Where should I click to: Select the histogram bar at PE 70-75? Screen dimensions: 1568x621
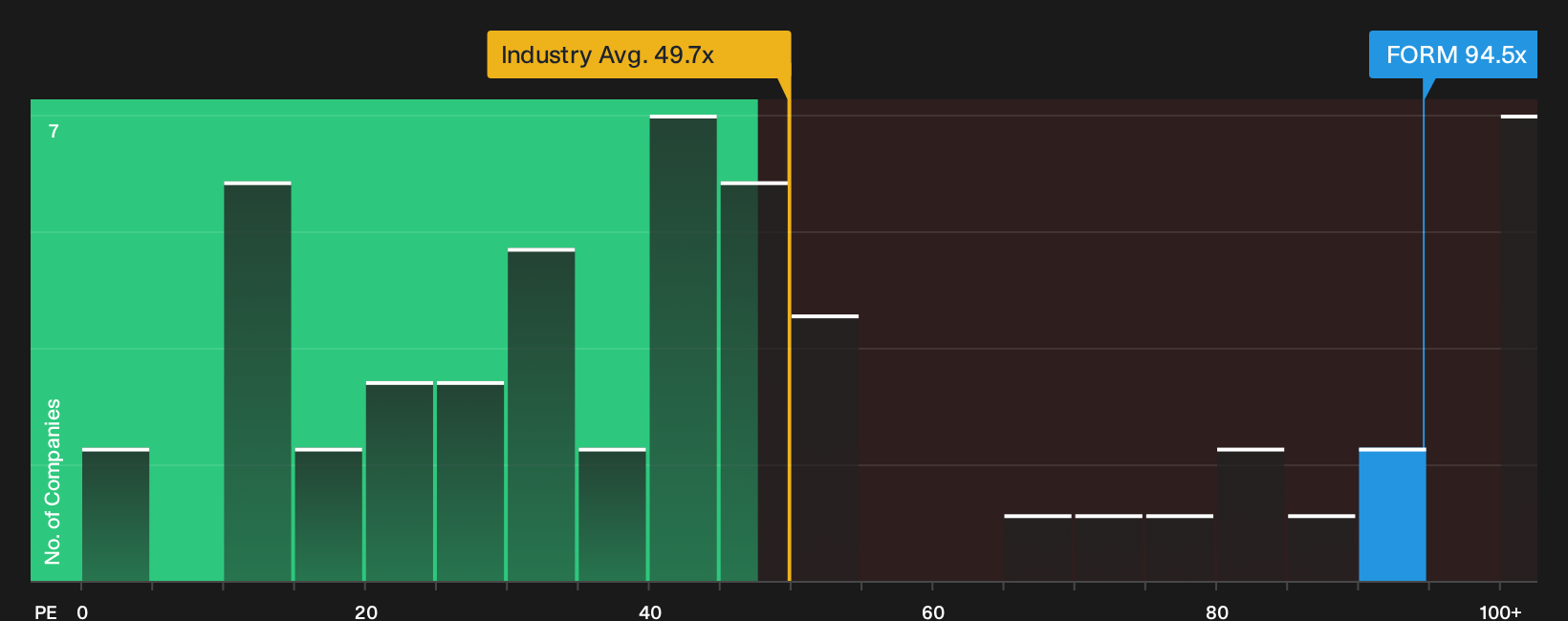coord(1108,548)
